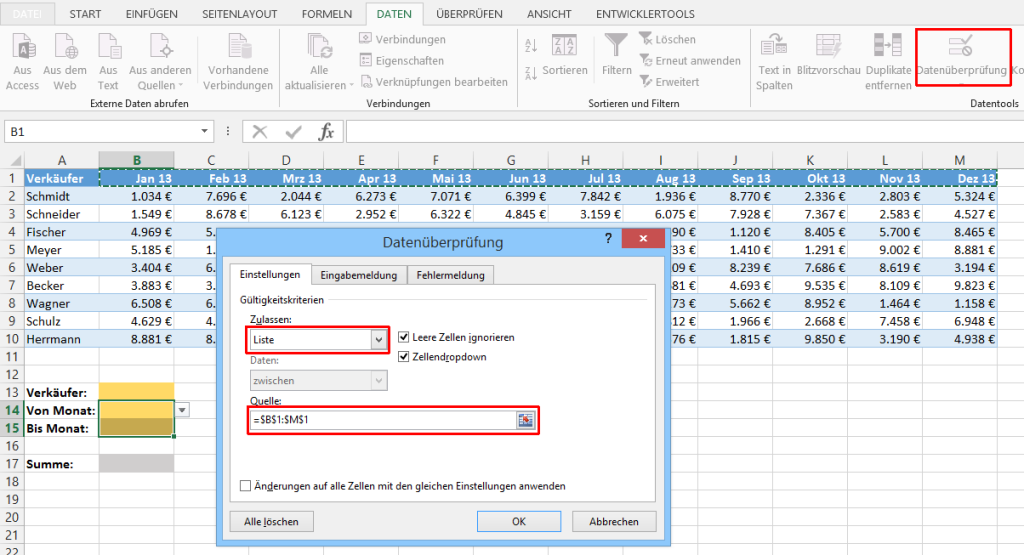Click the dialog help question mark
Image resolution: width=1024 pixels, height=555 pixels.
(608, 239)
